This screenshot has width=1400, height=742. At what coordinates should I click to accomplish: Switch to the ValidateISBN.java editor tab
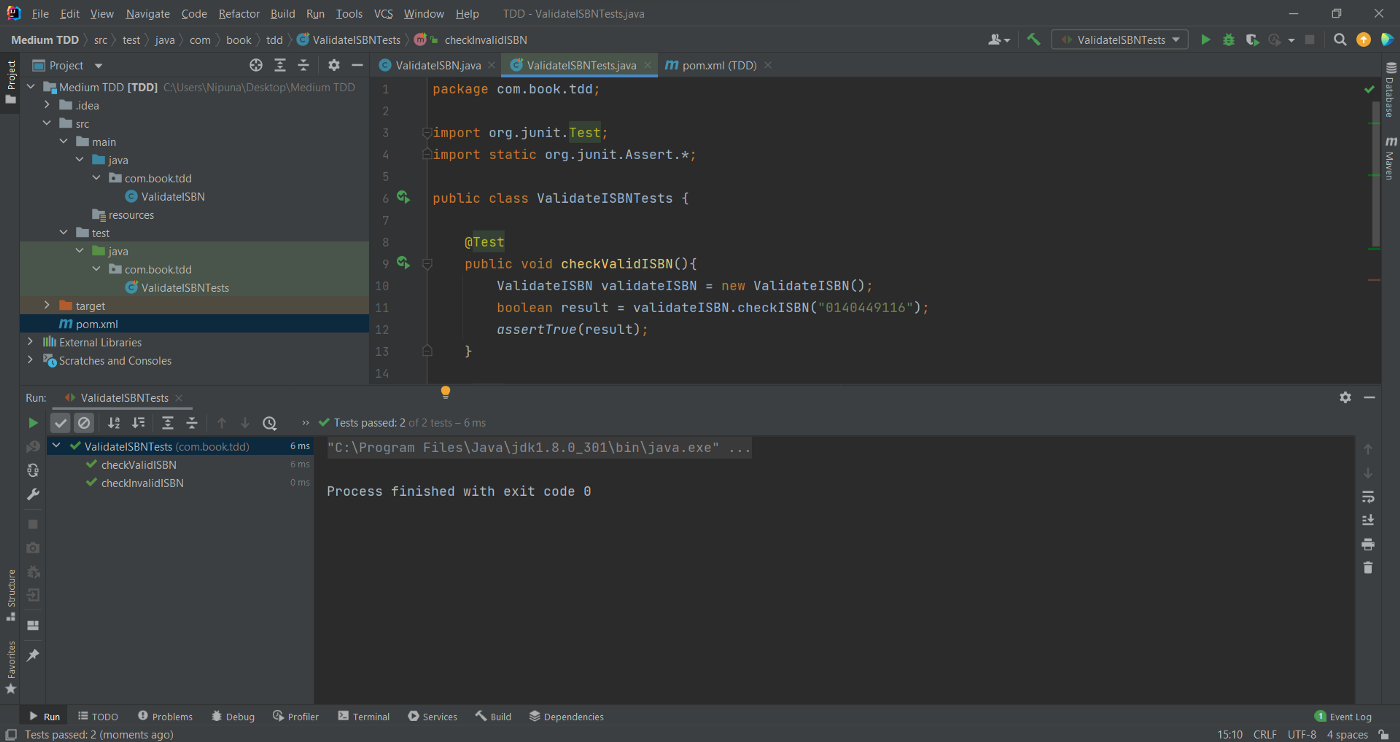pyautogui.click(x=438, y=65)
